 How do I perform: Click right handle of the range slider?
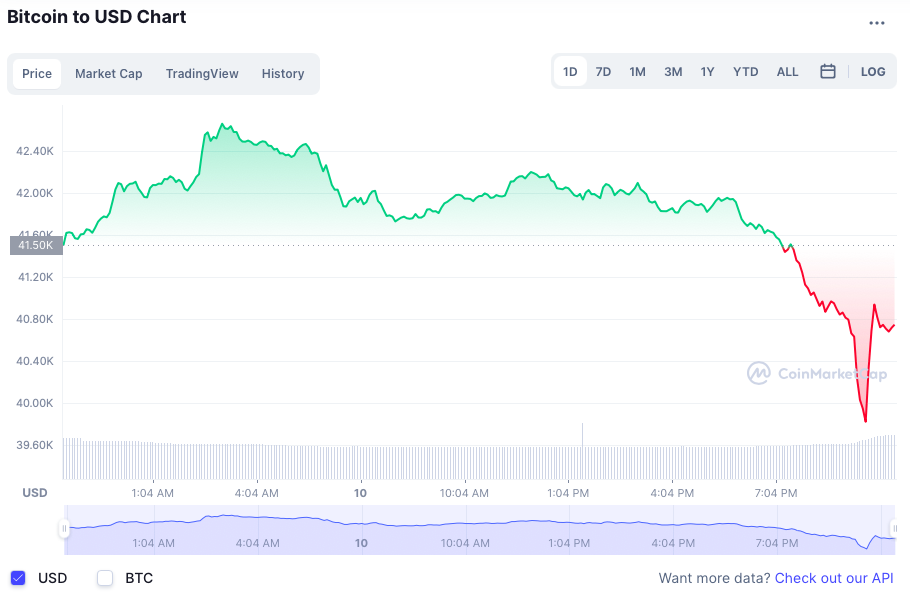pyautogui.click(x=893, y=529)
